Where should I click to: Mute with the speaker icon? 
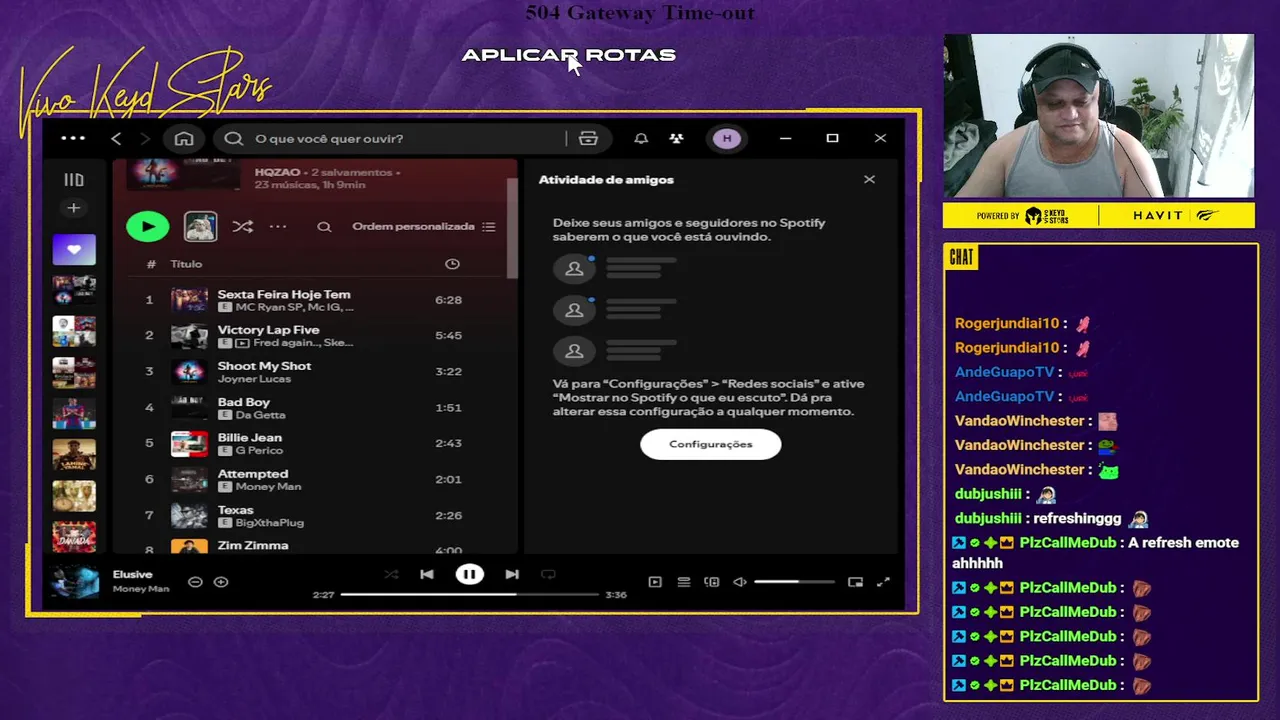click(740, 582)
